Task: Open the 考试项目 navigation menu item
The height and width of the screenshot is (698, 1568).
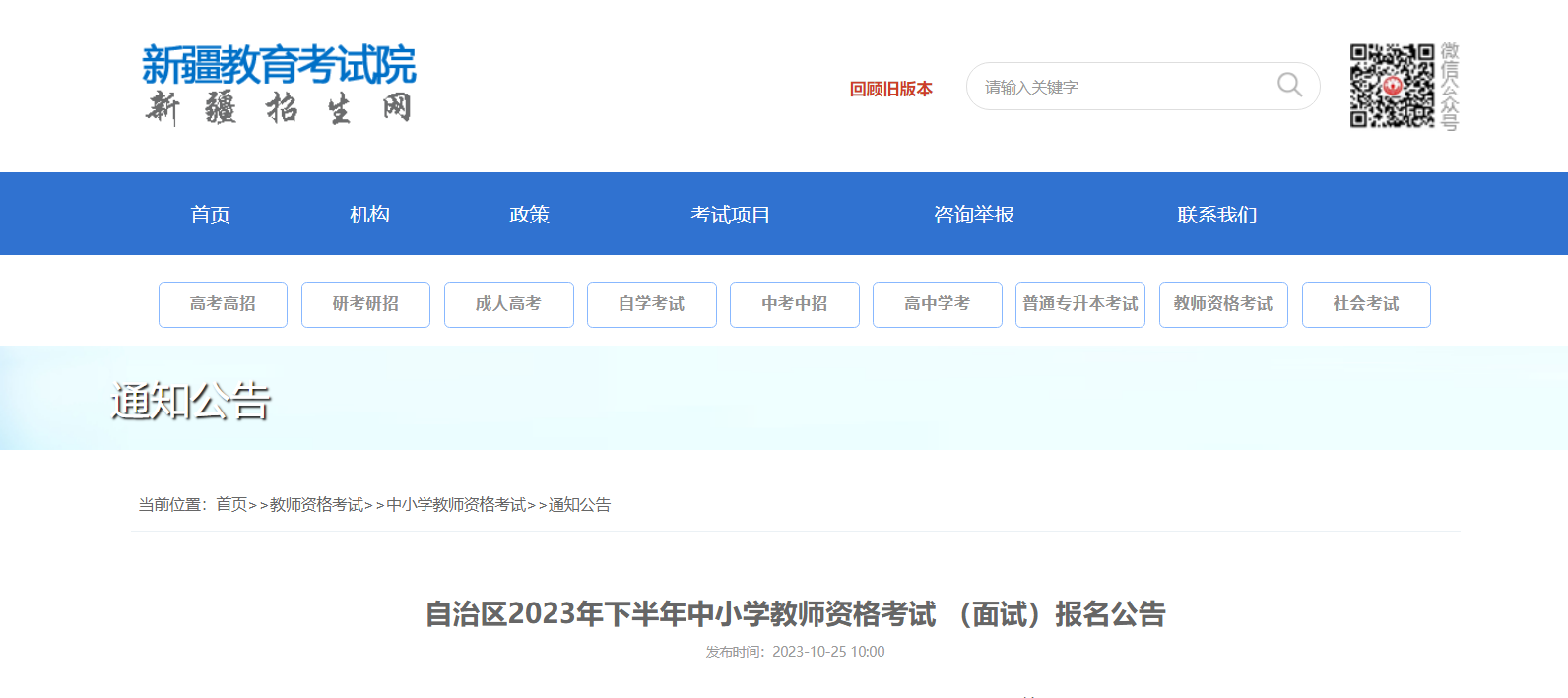Action: pos(730,215)
